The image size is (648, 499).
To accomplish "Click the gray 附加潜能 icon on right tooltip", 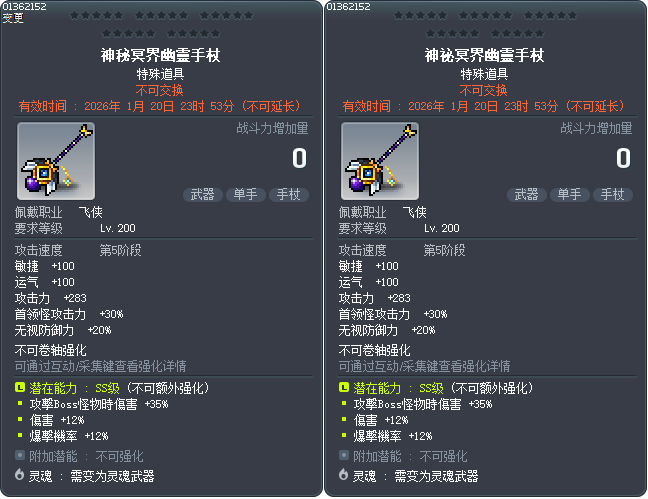I will [344, 455].
